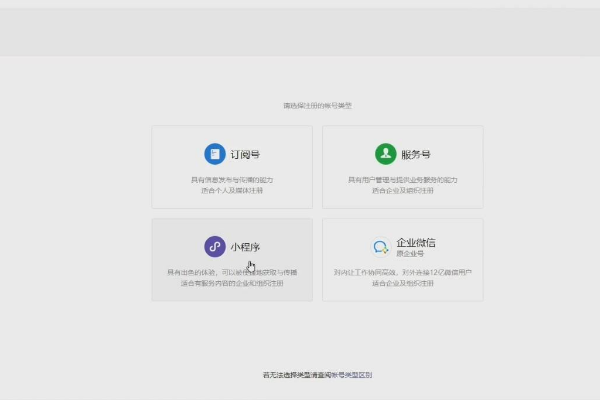600x400 pixels.
Task: Click 适合有服务内容的企业和组织注册 line
Action: [x=232, y=283]
